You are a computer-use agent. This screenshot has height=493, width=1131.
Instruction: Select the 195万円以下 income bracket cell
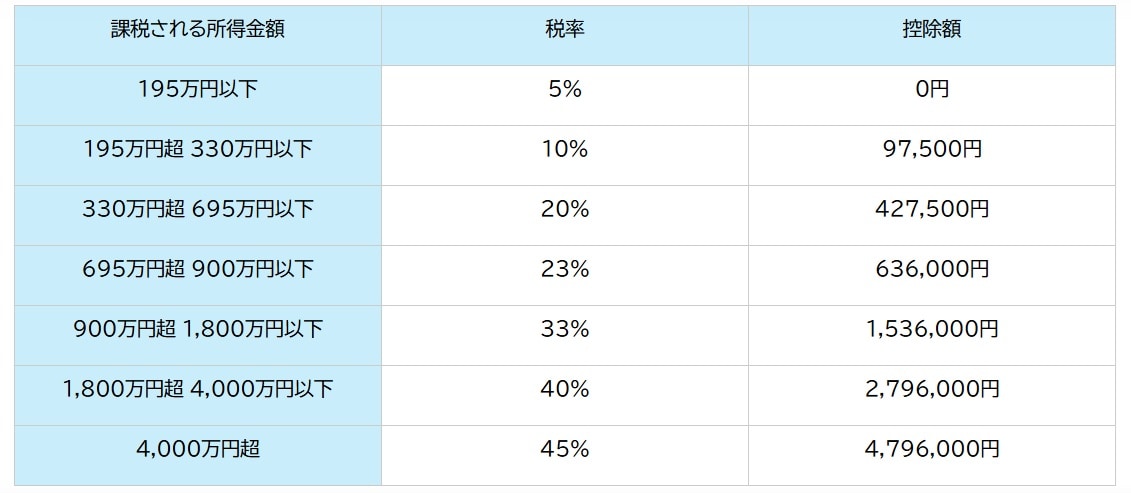(x=198, y=90)
